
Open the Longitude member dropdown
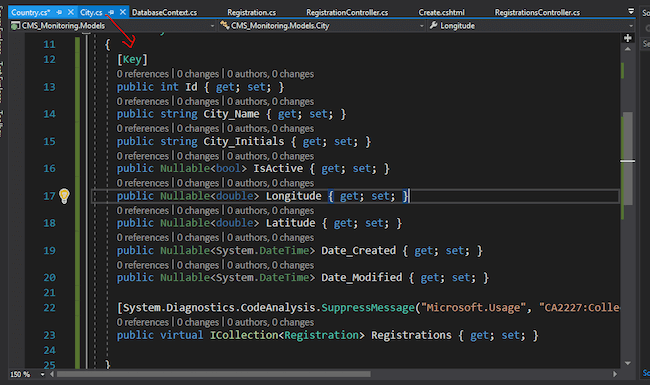point(631,26)
